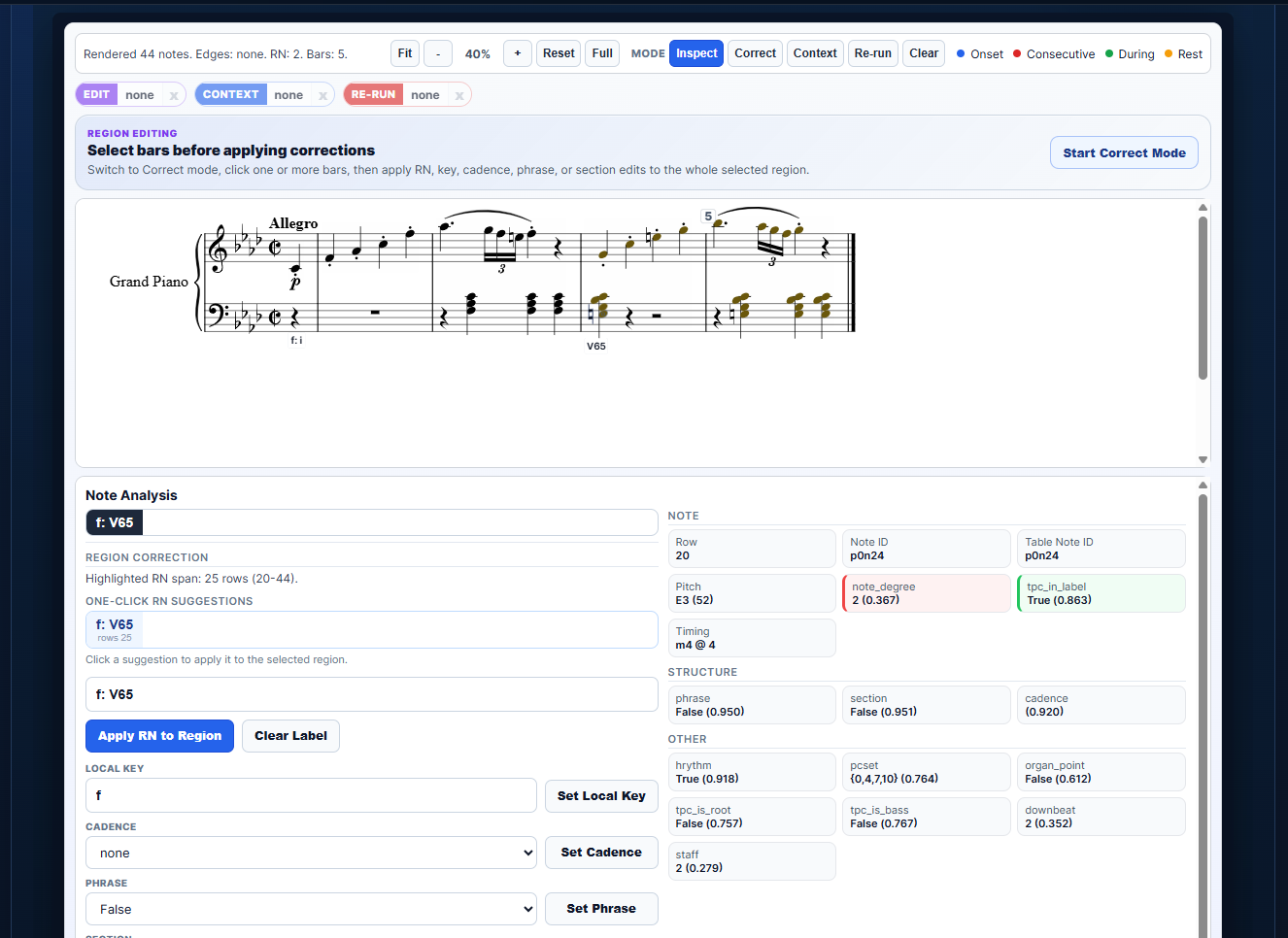Click the Table Note ID card
Screen dimensions: 1288x938
(x=1102, y=549)
